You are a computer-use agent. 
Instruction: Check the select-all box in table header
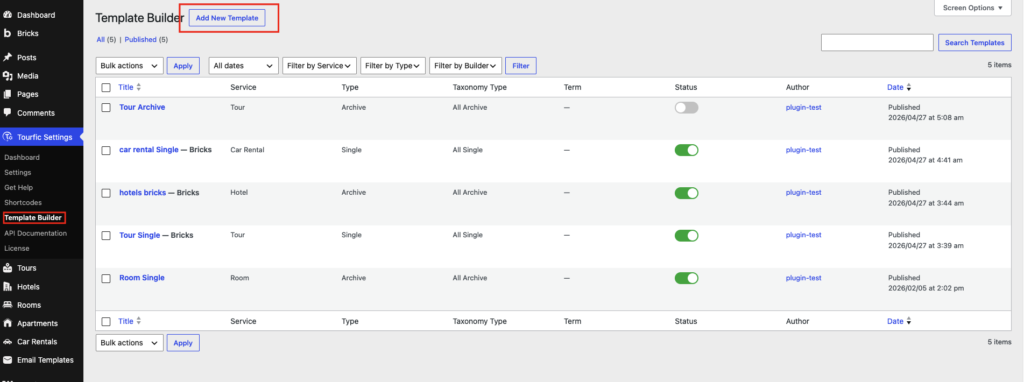[x=106, y=88]
